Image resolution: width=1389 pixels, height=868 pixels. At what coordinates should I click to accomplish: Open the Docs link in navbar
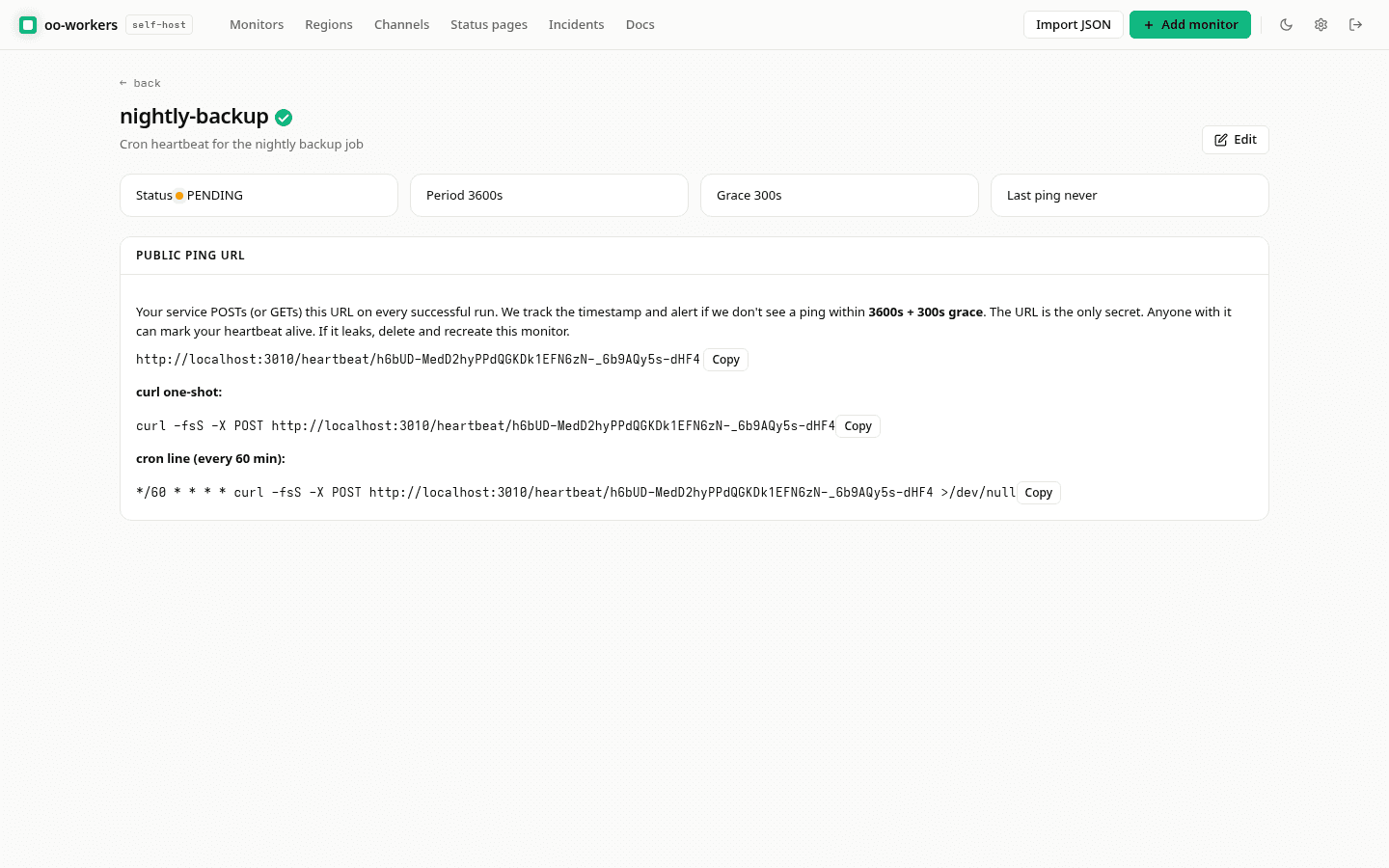(640, 25)
